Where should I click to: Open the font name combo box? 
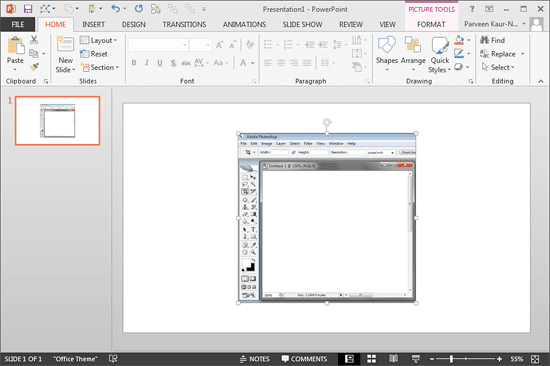(x=158, y=45)
